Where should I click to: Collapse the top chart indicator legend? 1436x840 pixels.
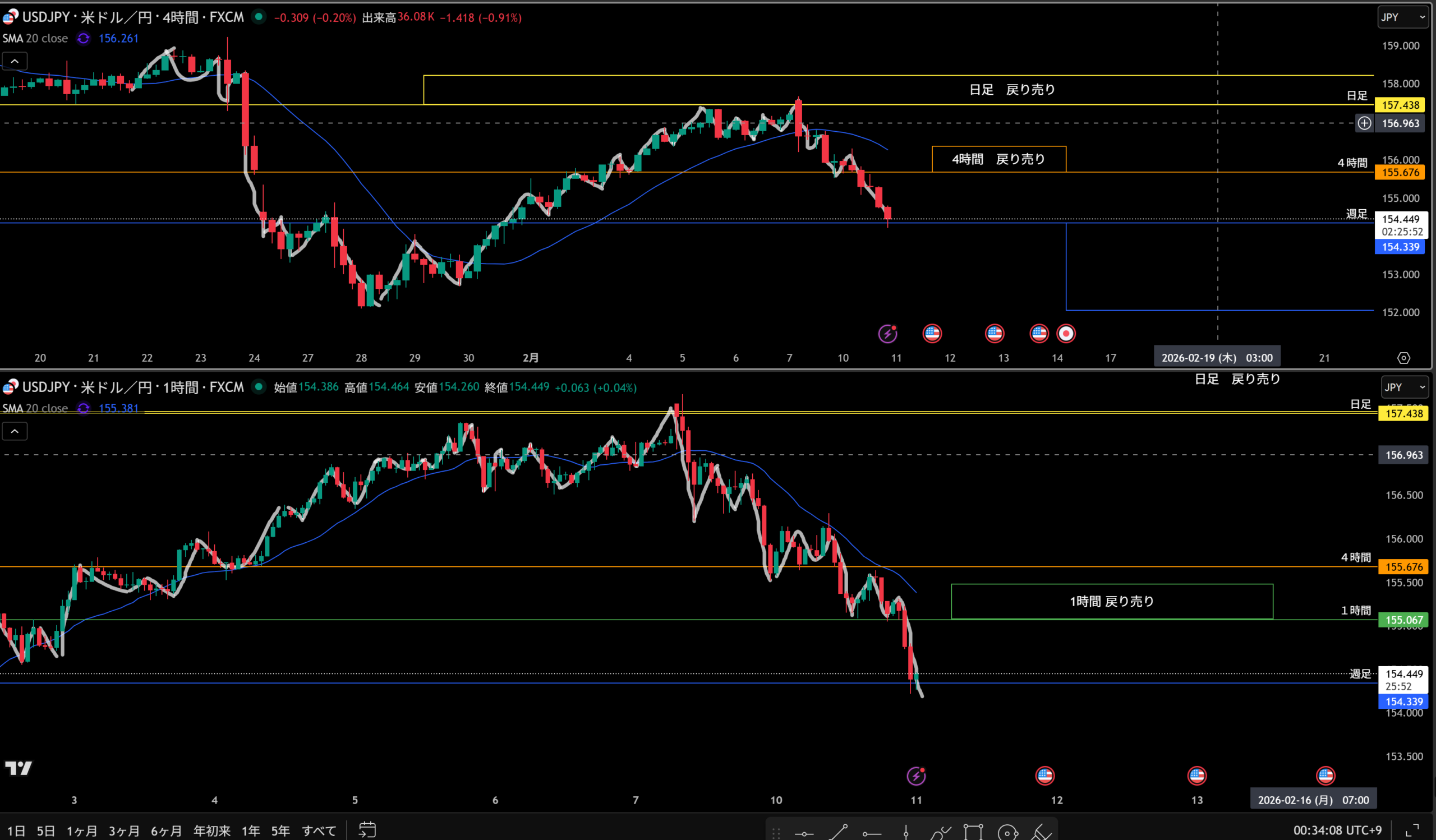(15, 61)
